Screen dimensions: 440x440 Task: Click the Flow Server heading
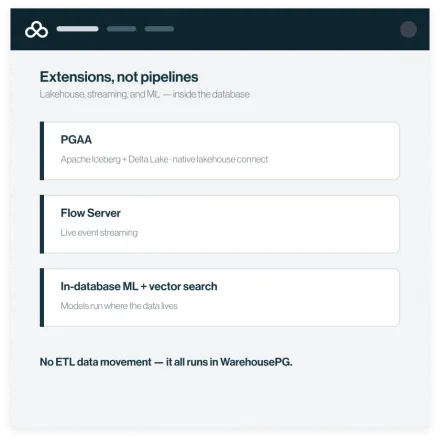91,213
